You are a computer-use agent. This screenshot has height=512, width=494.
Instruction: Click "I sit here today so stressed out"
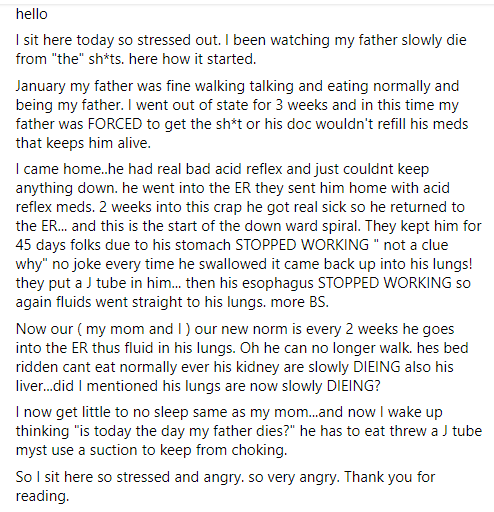pyautogui.click(x=118, y=40)
